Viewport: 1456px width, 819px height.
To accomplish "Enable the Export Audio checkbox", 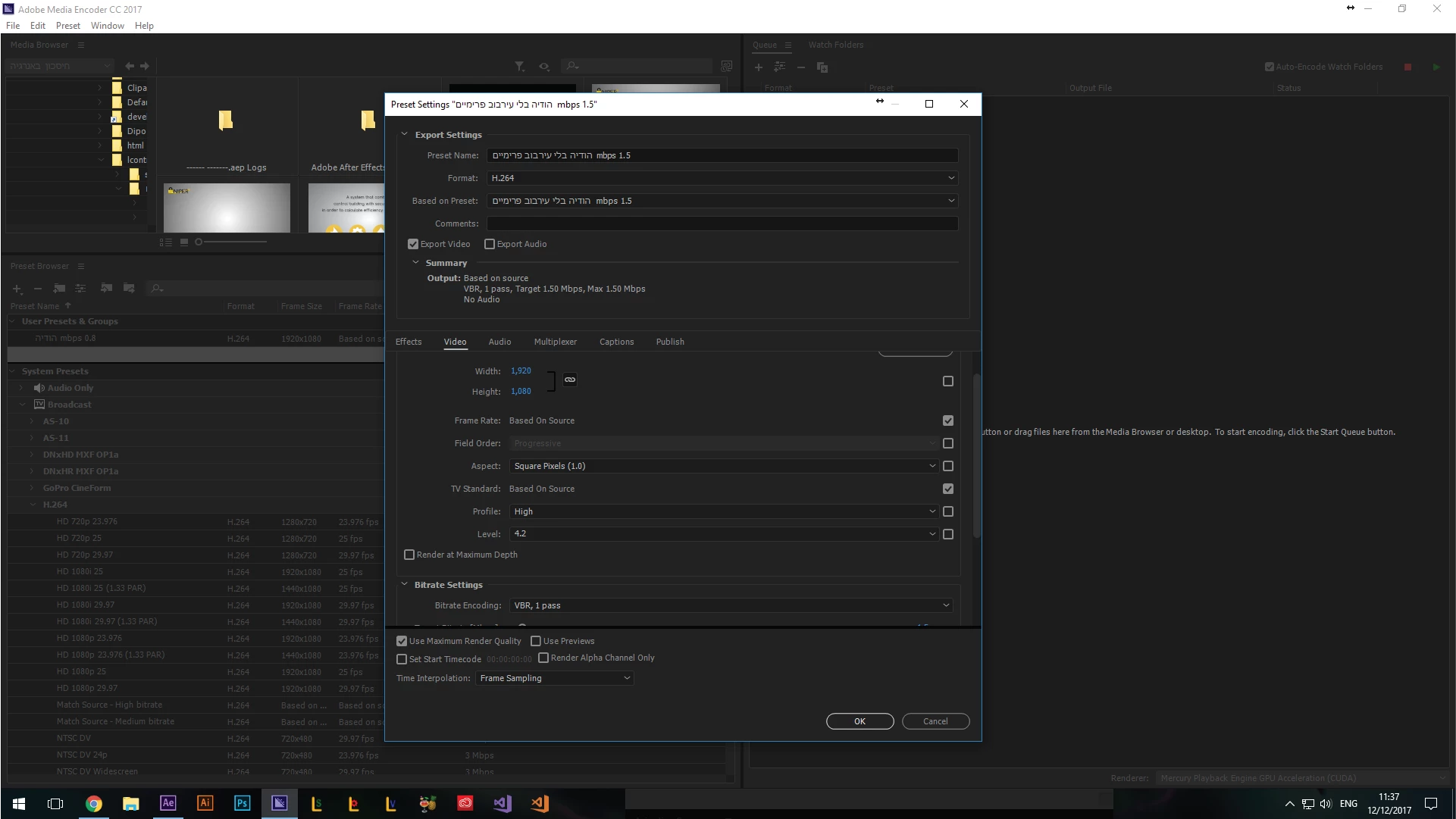I will [490, 244].
